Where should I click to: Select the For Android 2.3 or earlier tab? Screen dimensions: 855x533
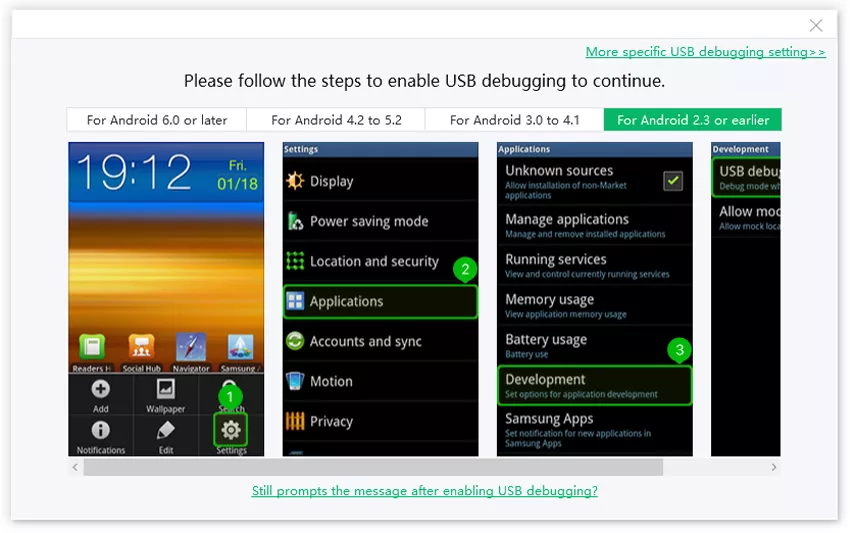pyautogui.click(x=693, y=120)
